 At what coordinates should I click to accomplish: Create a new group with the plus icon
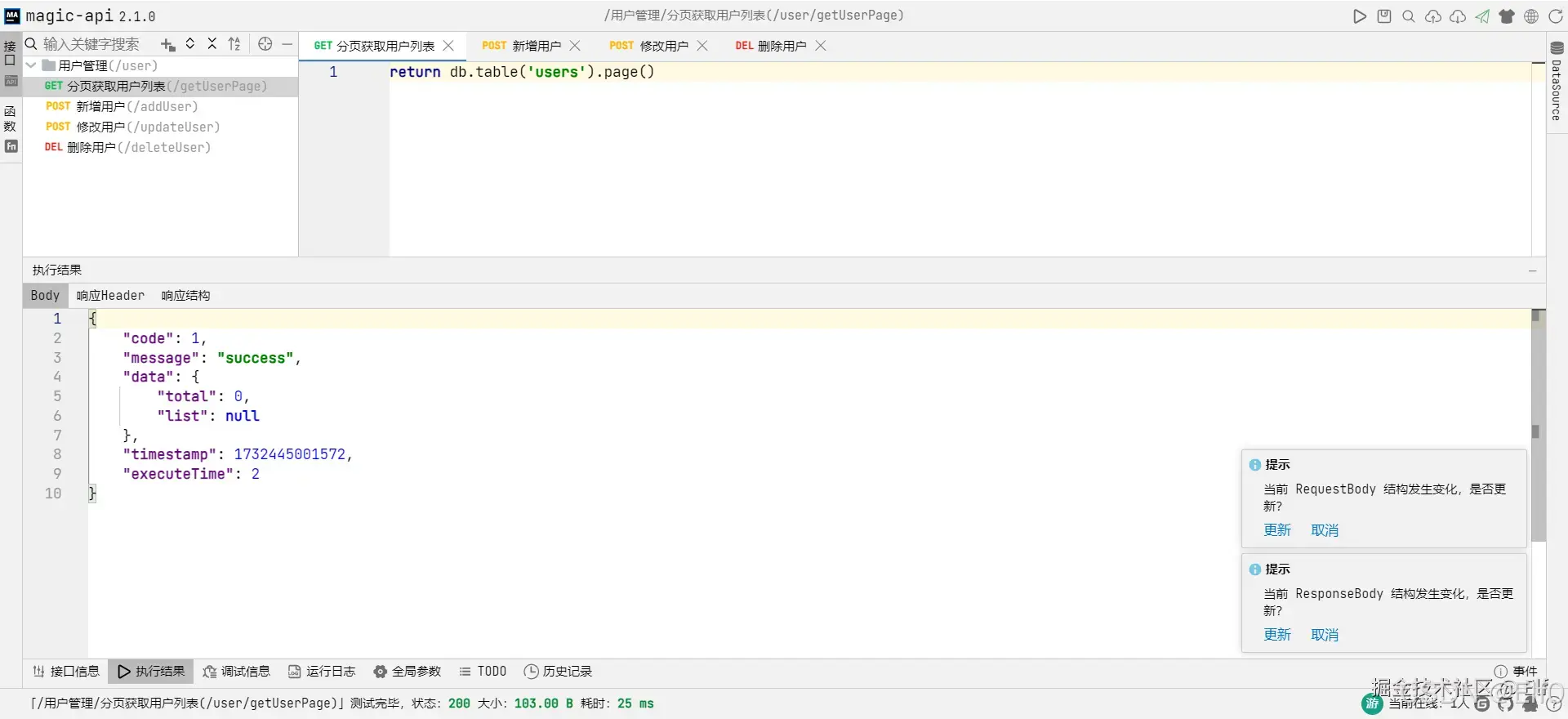(168, 44)
